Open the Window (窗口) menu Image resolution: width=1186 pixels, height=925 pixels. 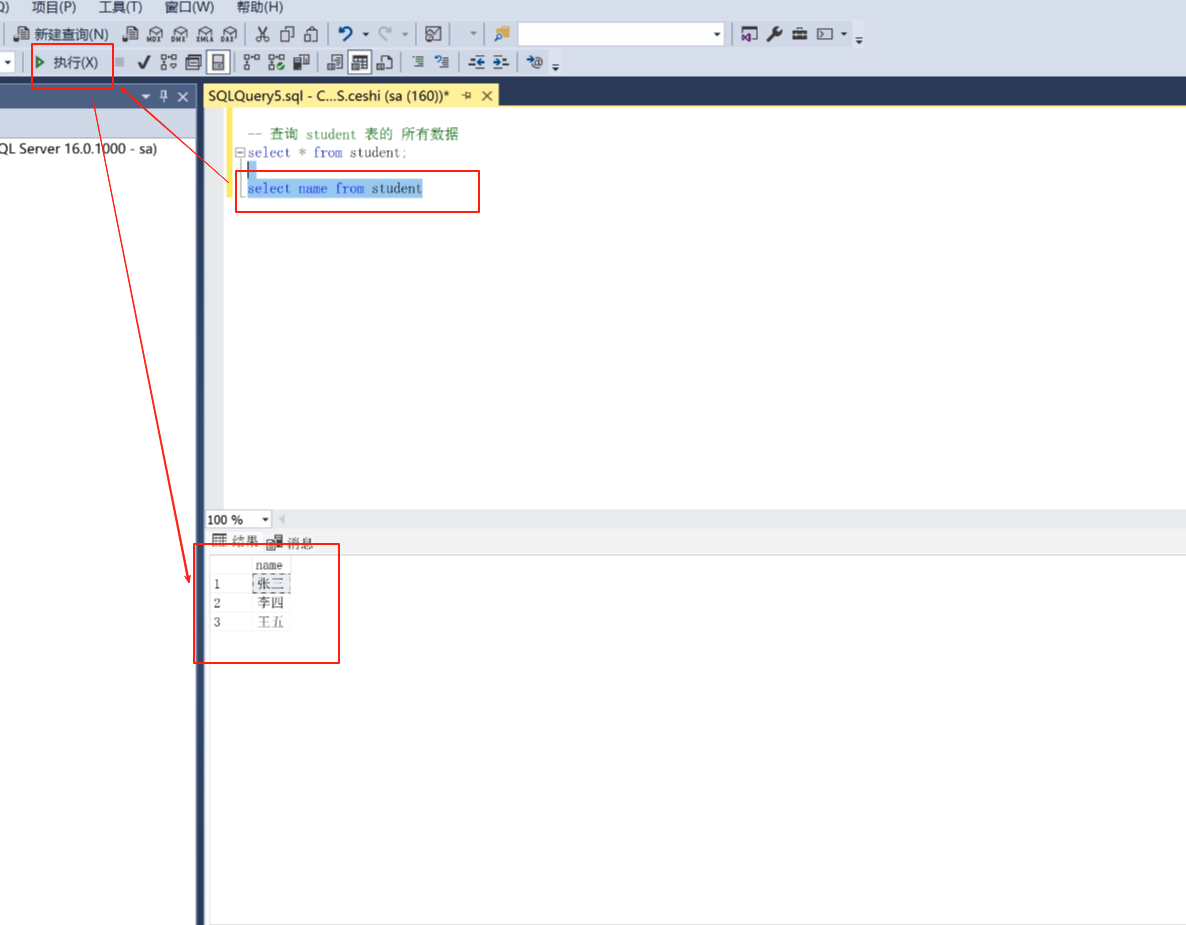pos(189,8)
